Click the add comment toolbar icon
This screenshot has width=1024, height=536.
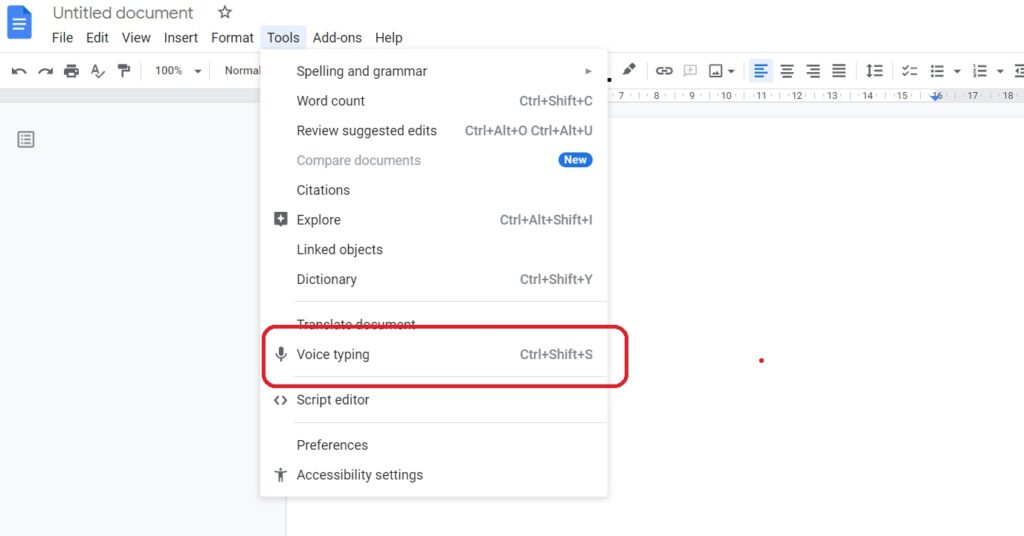tap(690, 71)
